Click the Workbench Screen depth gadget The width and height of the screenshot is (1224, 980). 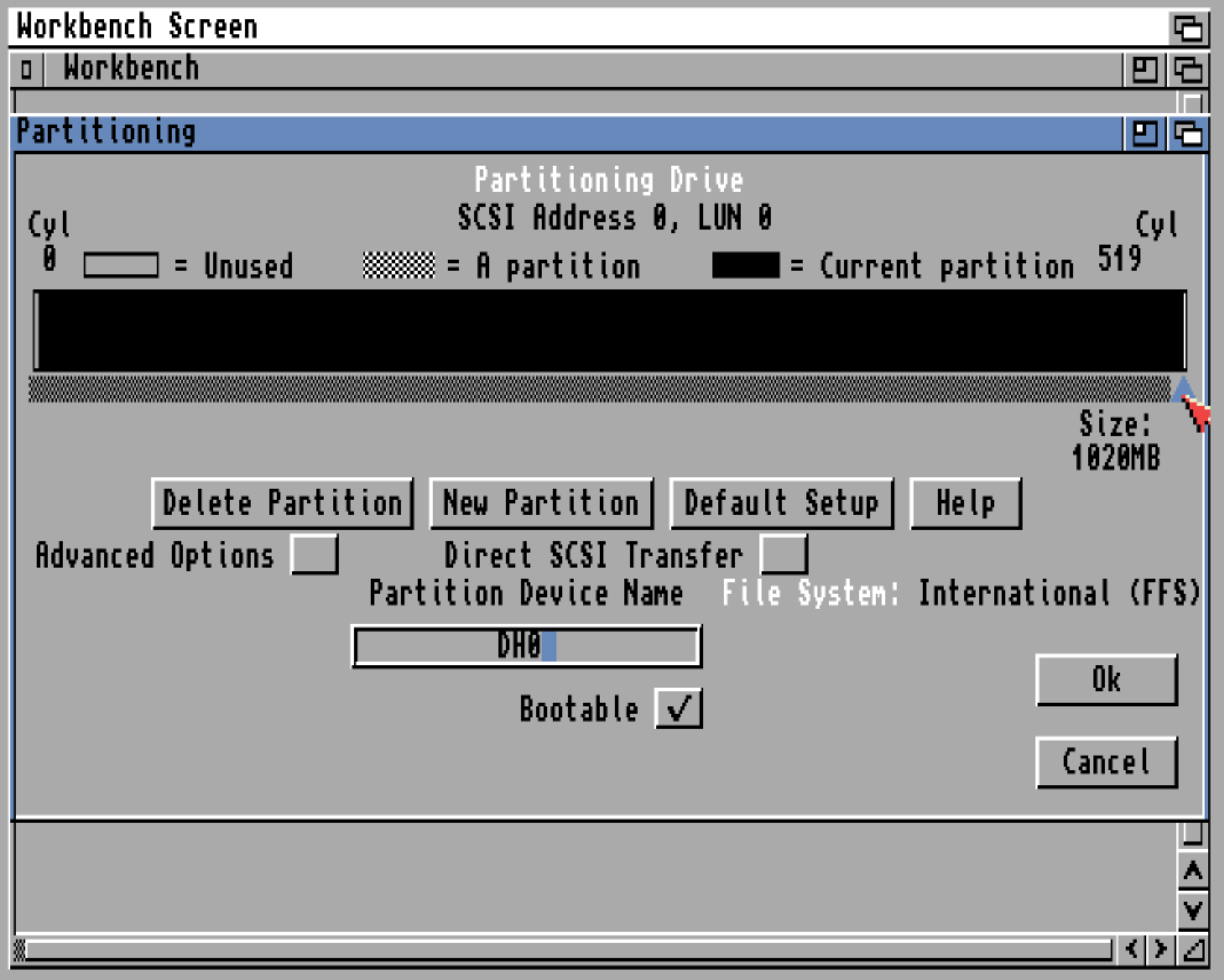point(1188,27)
